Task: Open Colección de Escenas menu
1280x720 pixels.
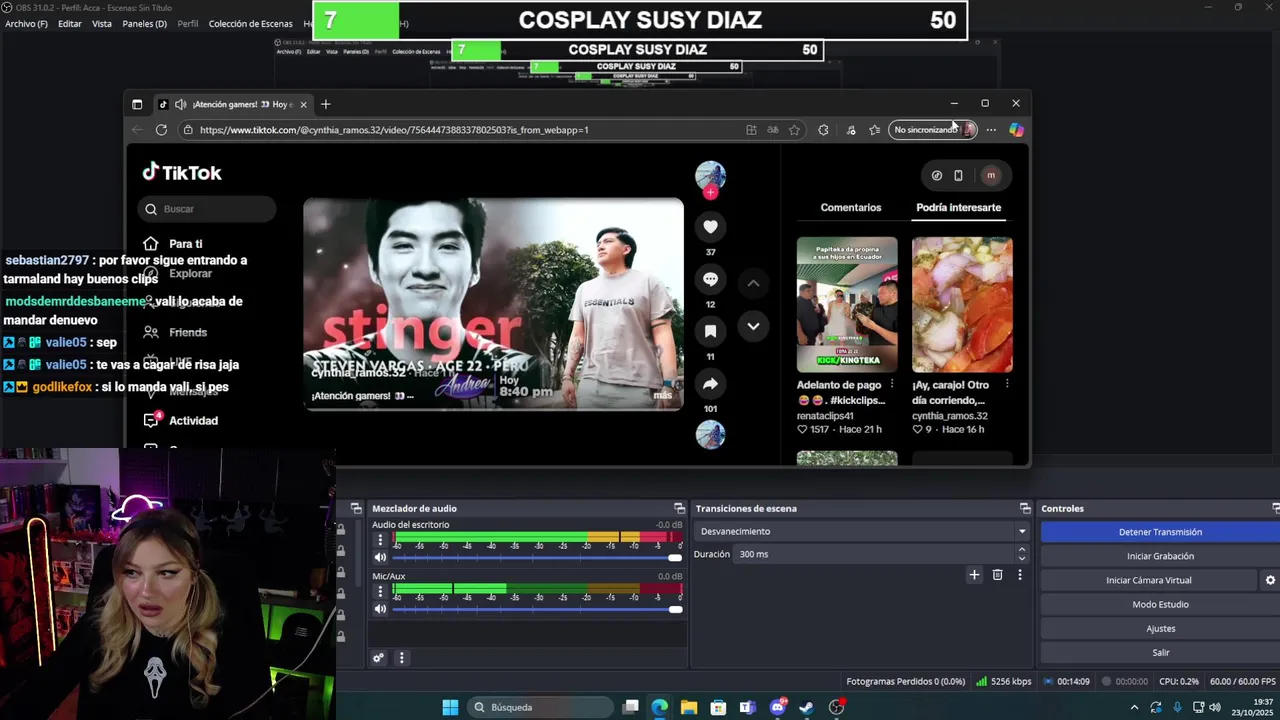Action: pos(251,24)
